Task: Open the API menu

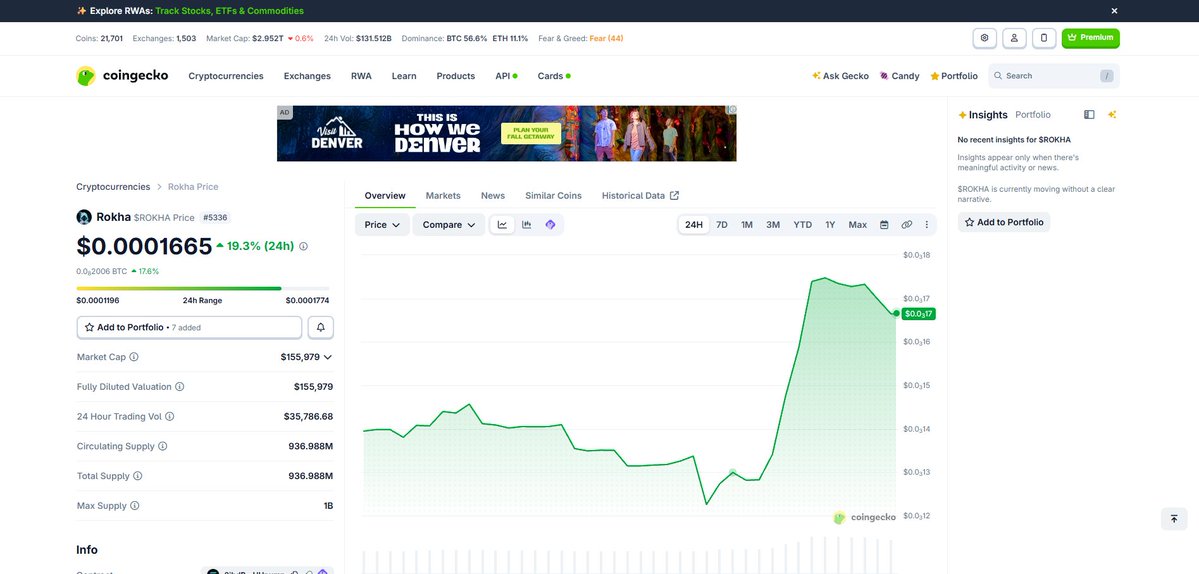Action: (x=506, y=76)
